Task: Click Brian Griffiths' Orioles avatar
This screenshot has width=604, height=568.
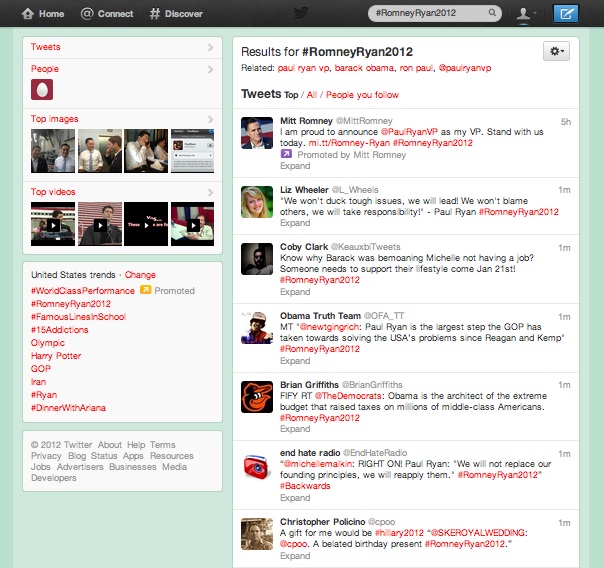Action: 257,397
